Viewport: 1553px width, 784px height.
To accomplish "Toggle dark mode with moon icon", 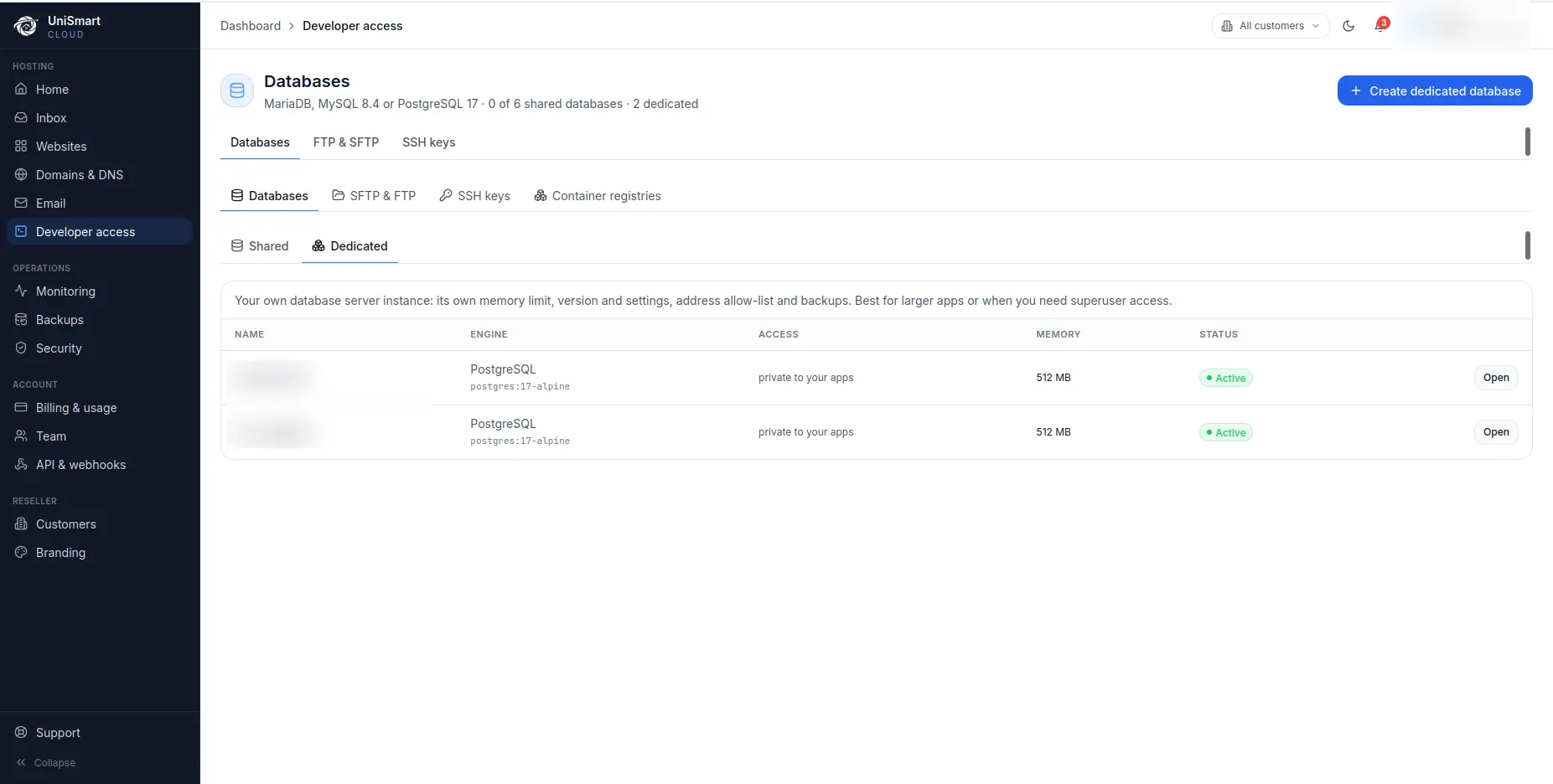I will [x=1349, y=26].
